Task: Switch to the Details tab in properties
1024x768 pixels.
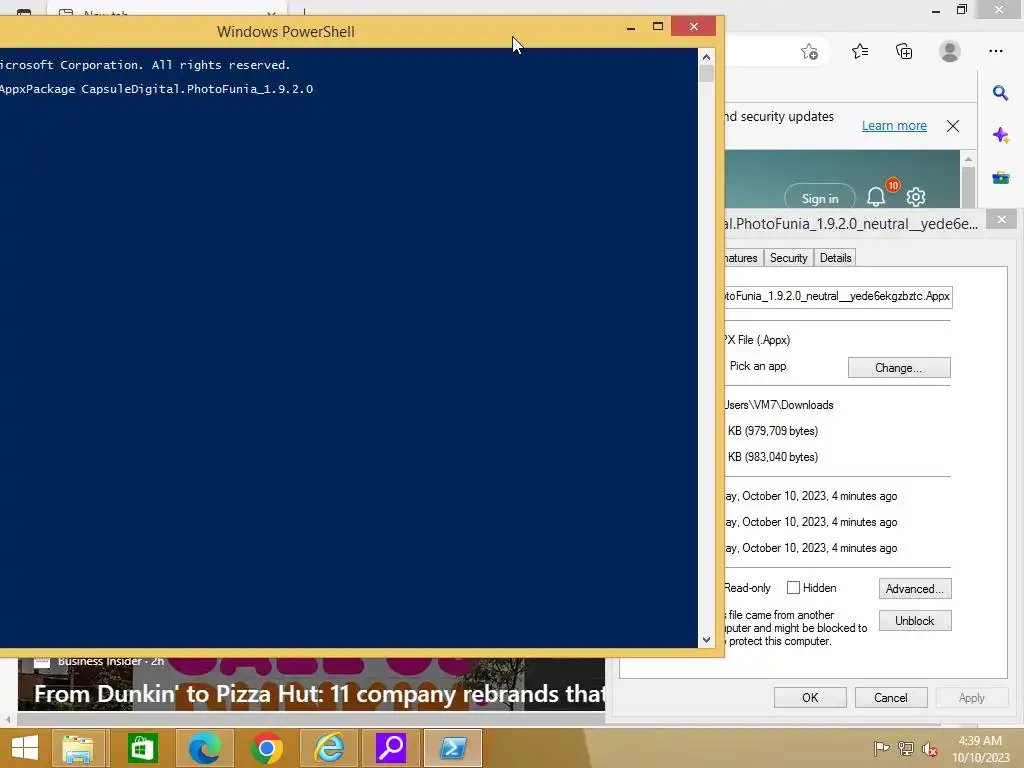Action: click(x=835, y=258)
